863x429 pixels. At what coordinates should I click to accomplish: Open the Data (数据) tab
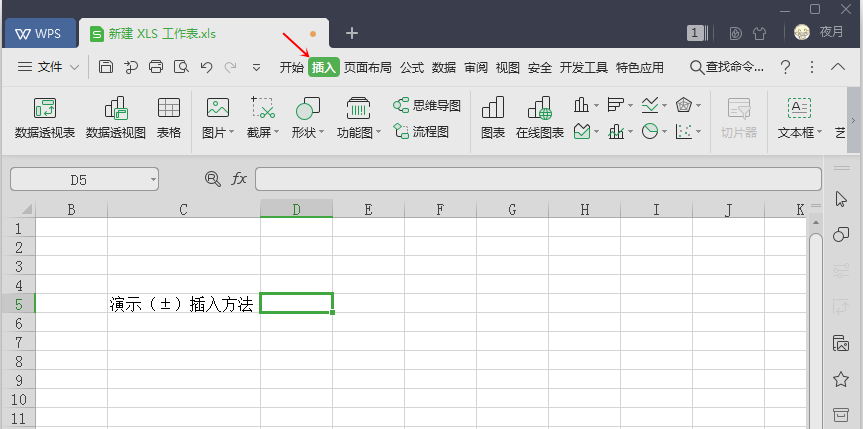(x=444, y=67)
